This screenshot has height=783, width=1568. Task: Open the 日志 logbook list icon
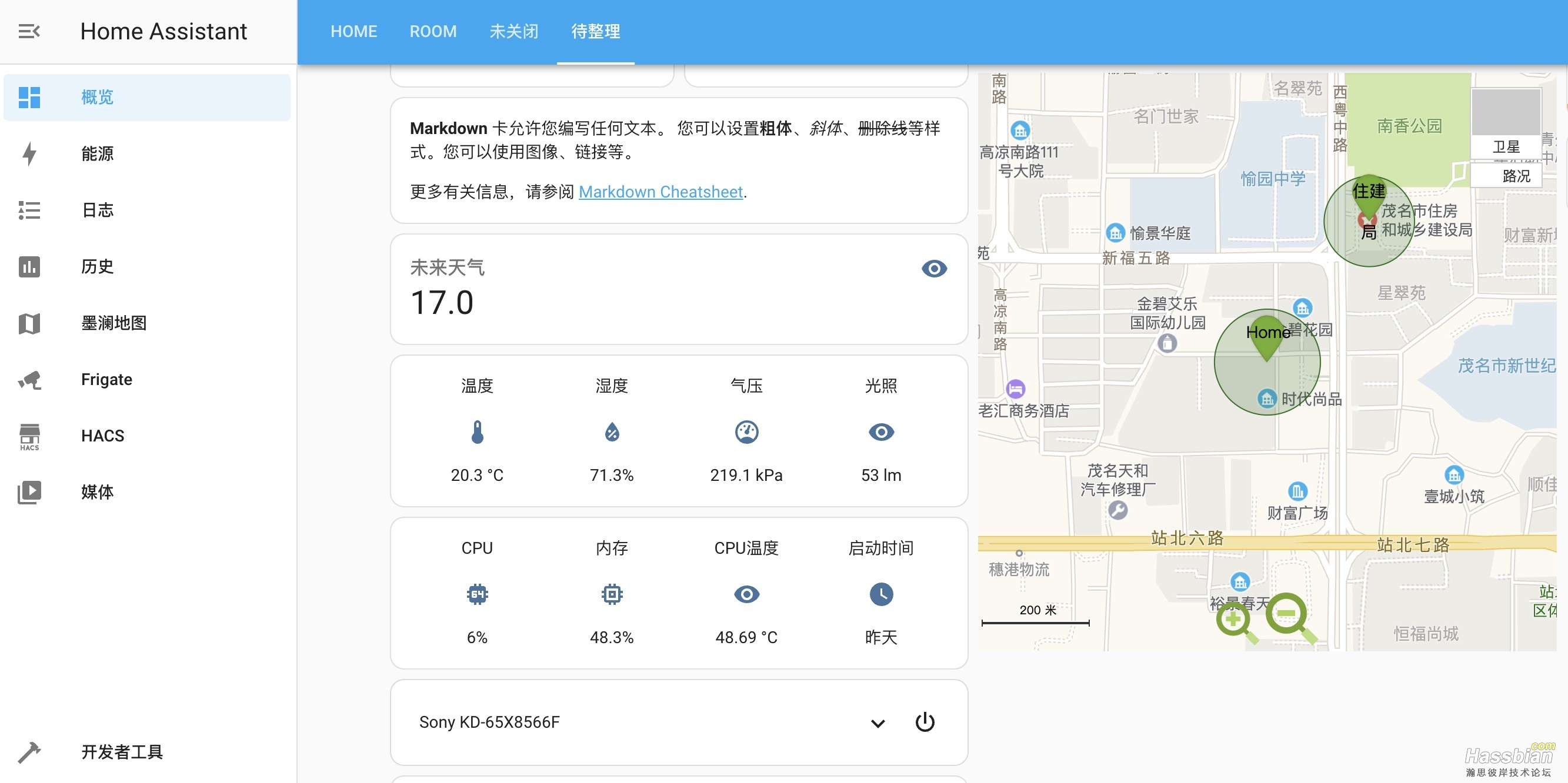click(29, 210)
